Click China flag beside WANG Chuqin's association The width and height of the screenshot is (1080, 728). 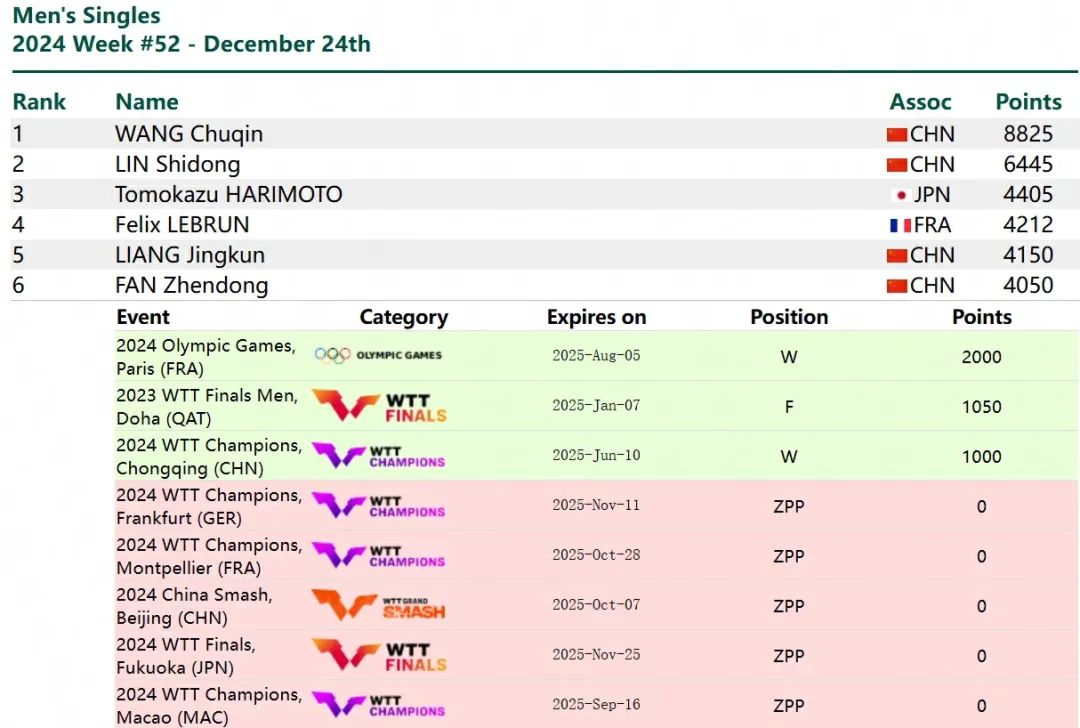click(x=896, y=134)
